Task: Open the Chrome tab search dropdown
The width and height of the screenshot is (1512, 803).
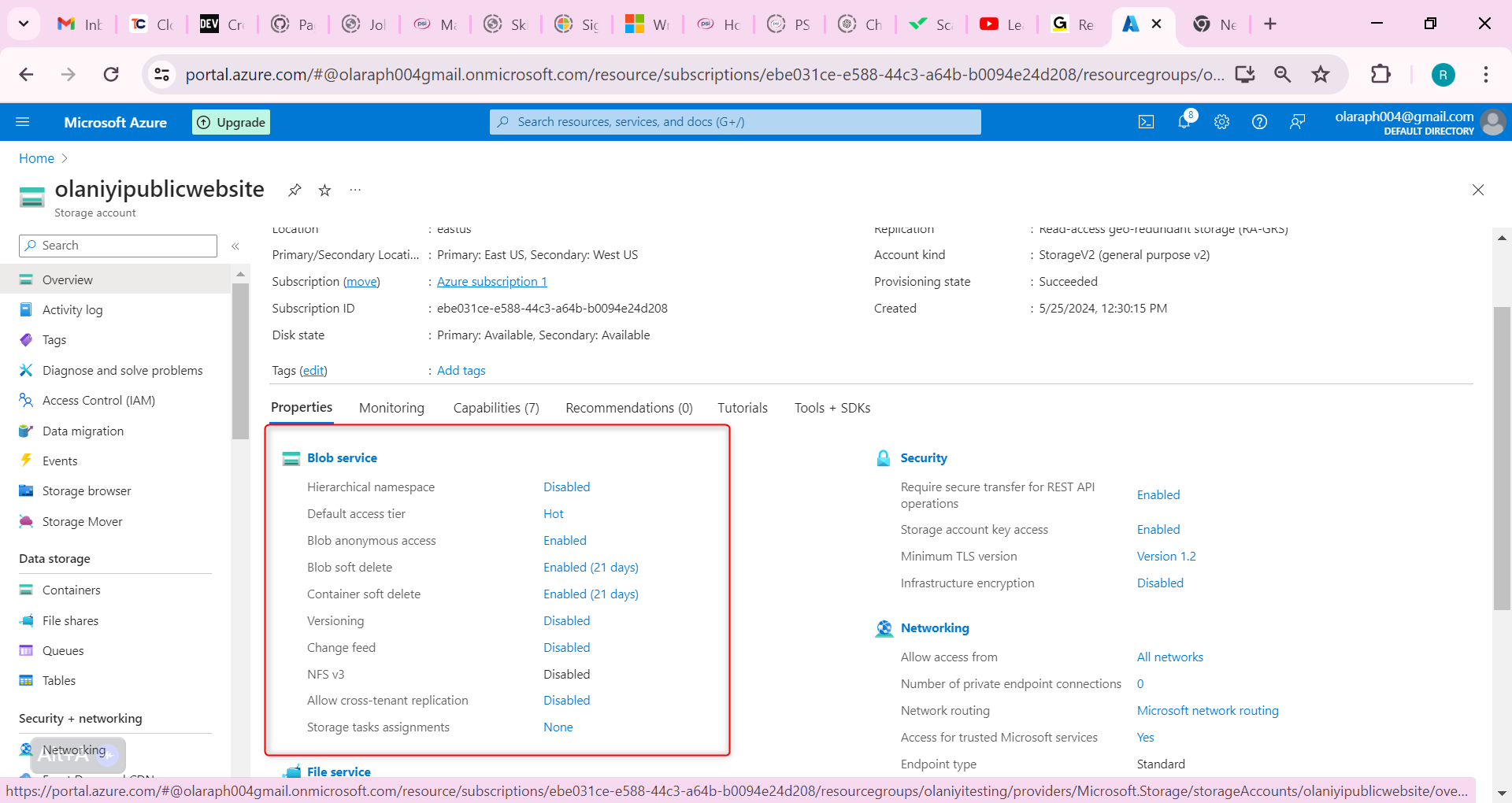Action: [24, 24]
